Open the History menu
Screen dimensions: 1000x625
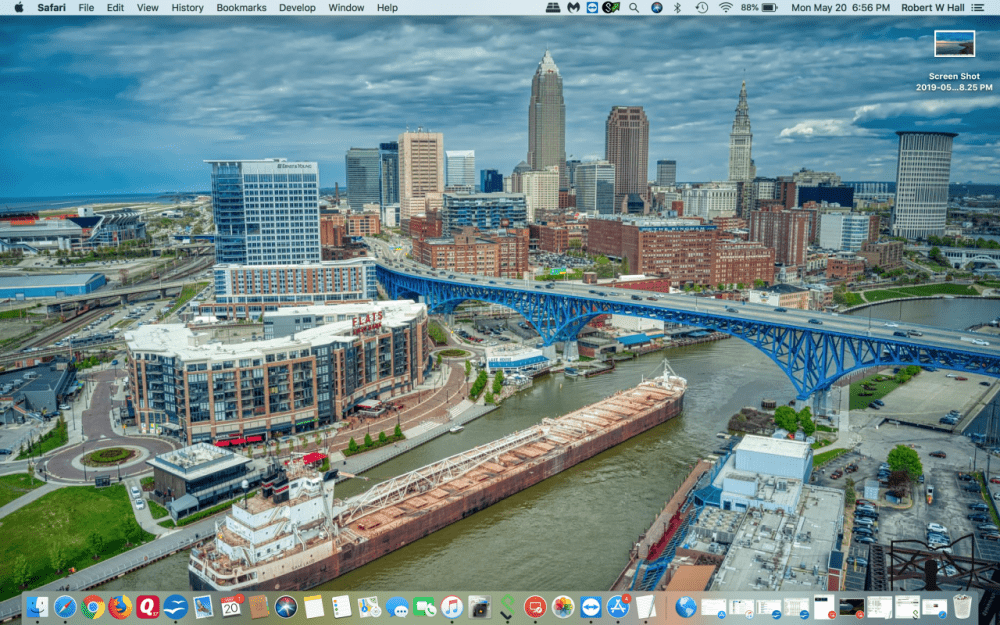click(x=186, y=8)
